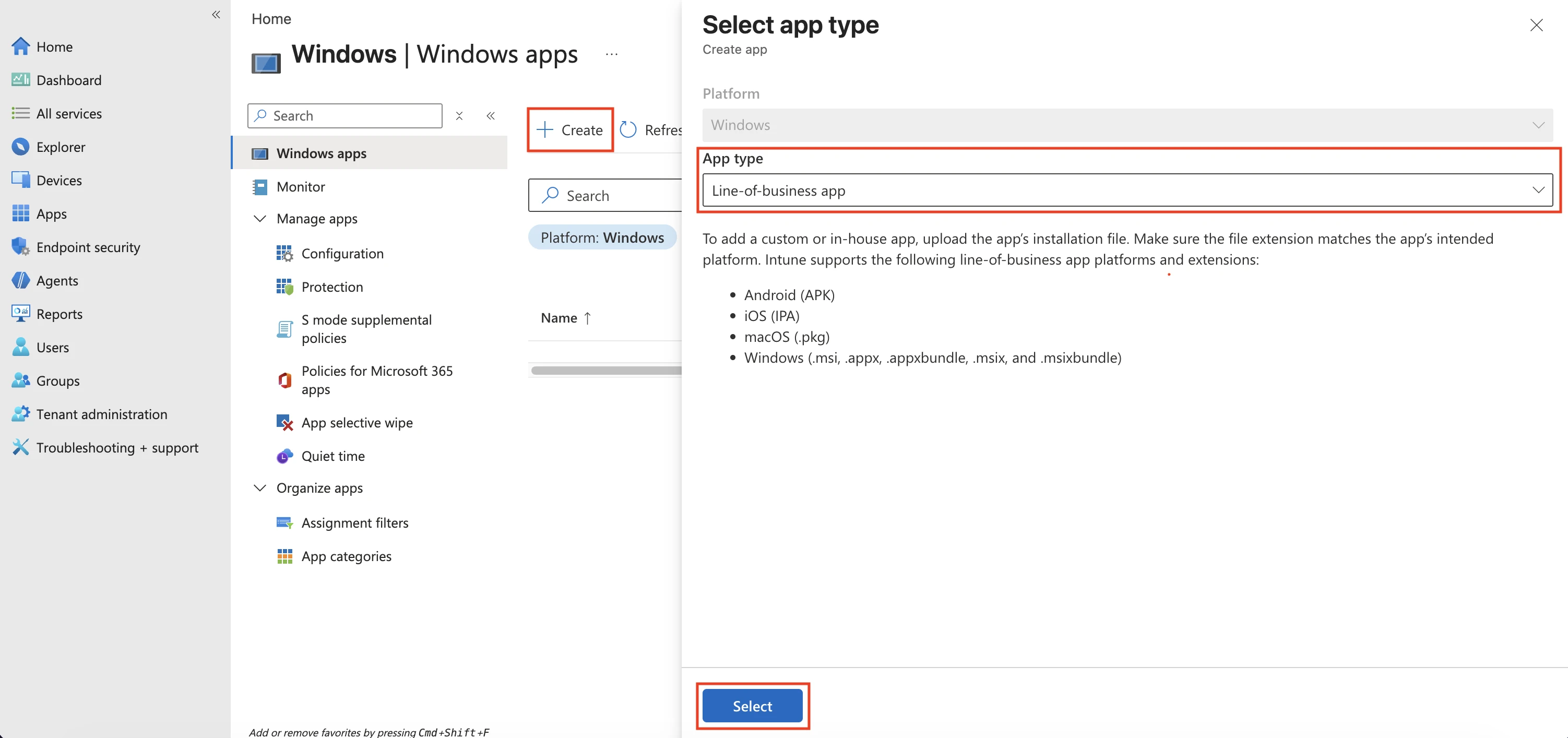The width and height of the screenshot is (1568, 738).
Task: Select Windows apps in resource menu
Action: click(370, 153)
